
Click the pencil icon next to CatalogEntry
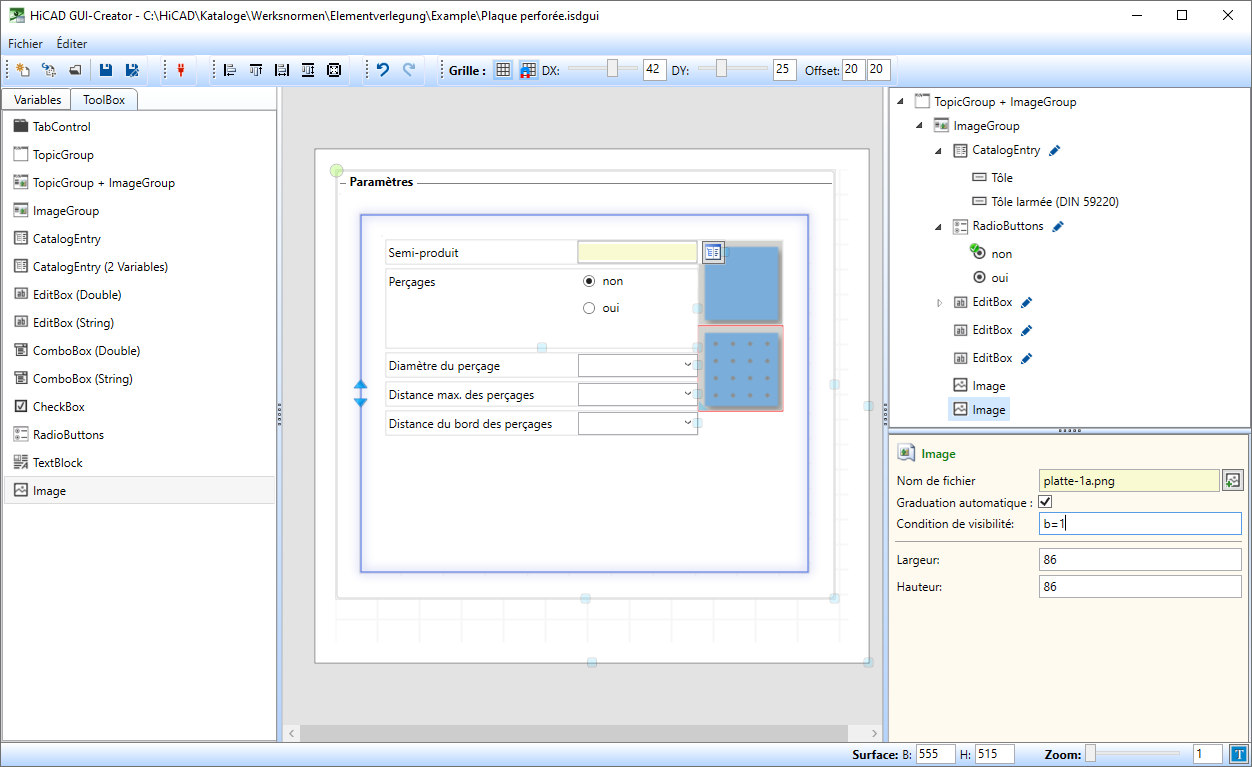[1055, 151]
